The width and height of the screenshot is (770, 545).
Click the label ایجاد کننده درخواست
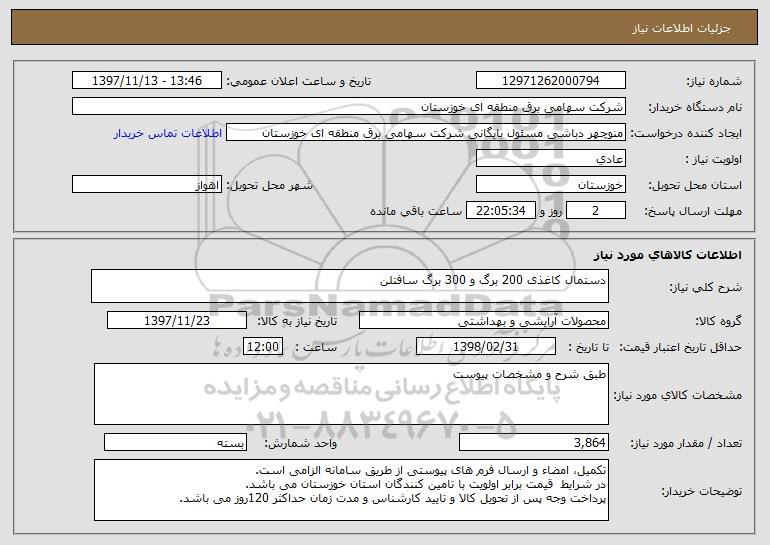(686, 134)
